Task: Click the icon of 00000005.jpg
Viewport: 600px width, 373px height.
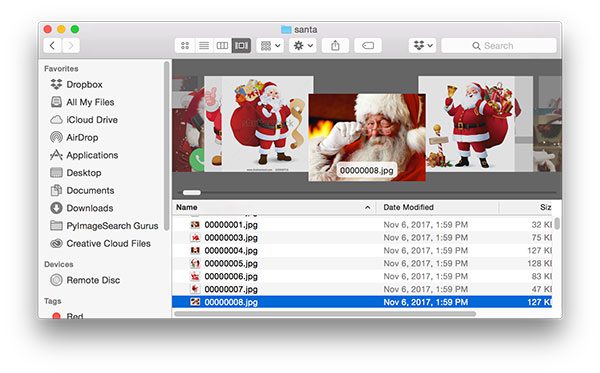Action: [195, 263]
